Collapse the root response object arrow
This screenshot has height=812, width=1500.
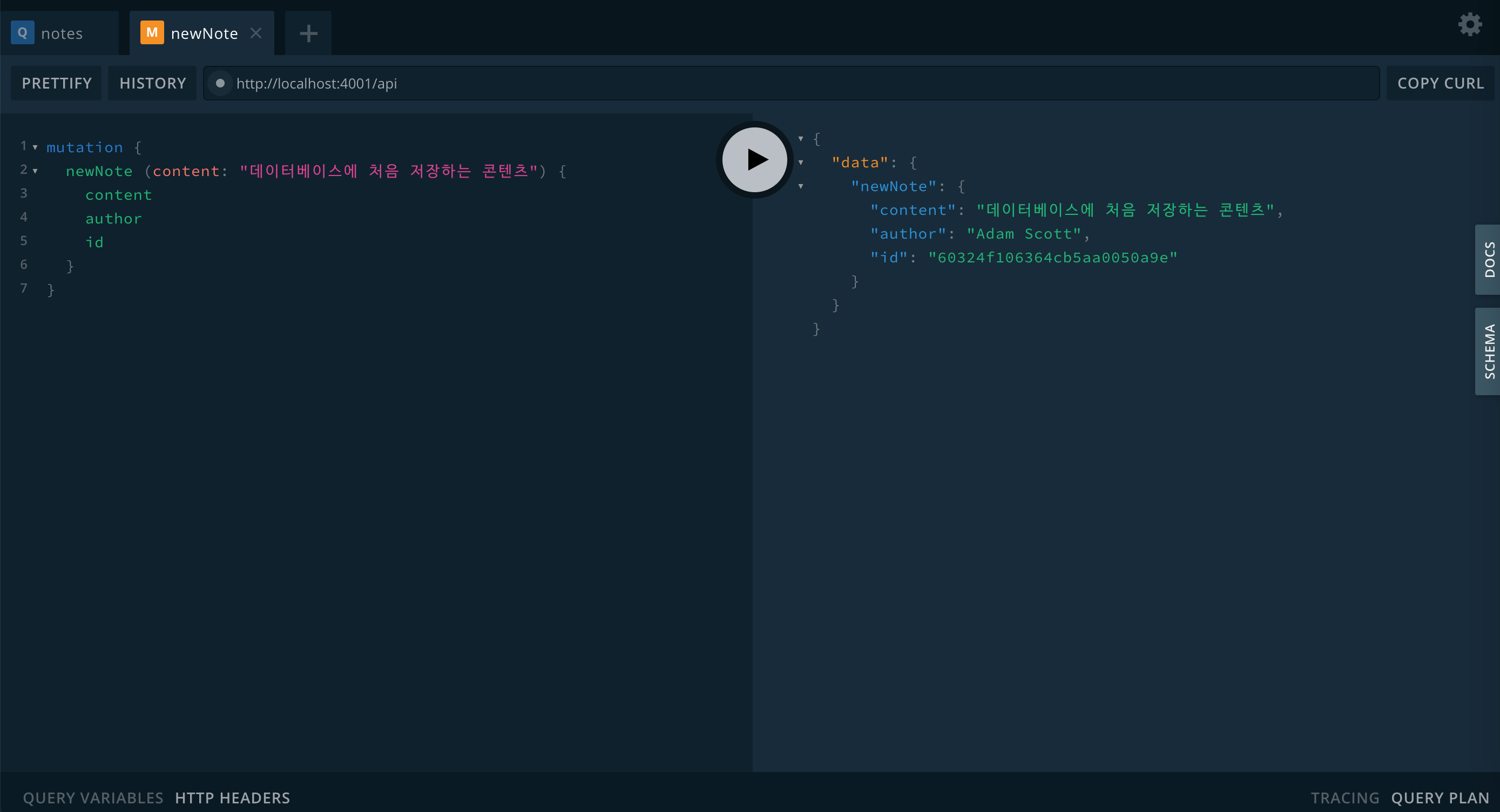pos(801,139)
